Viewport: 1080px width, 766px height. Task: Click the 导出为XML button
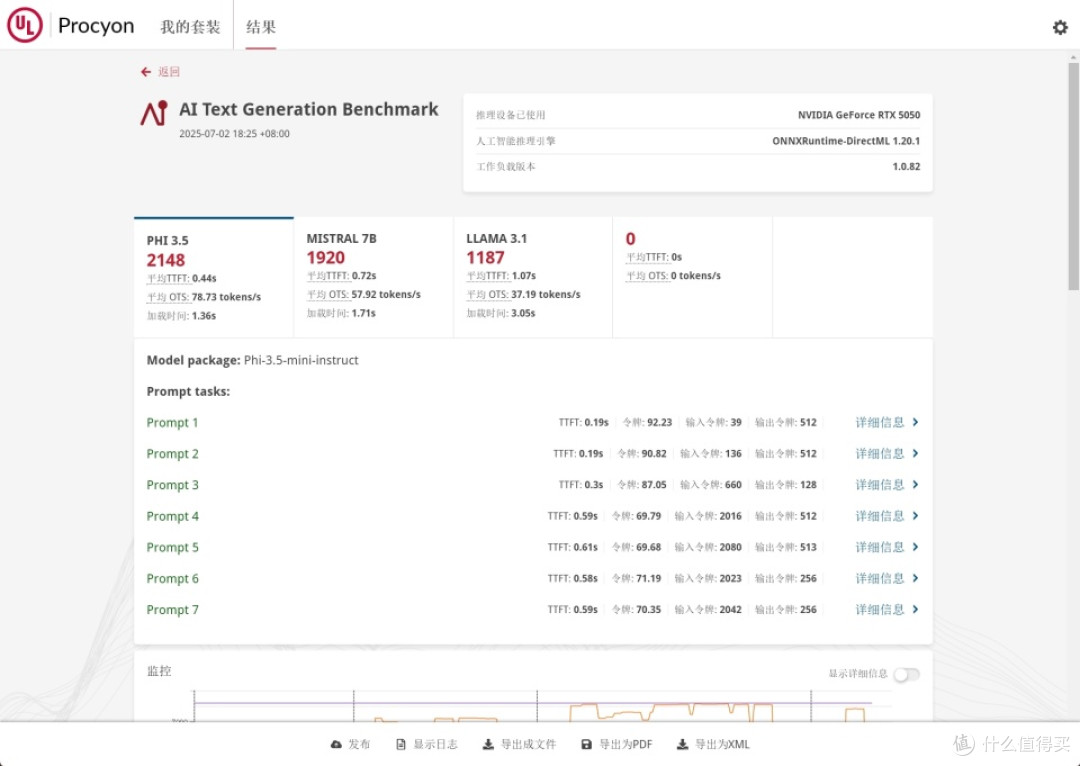[x=714, y=744]
